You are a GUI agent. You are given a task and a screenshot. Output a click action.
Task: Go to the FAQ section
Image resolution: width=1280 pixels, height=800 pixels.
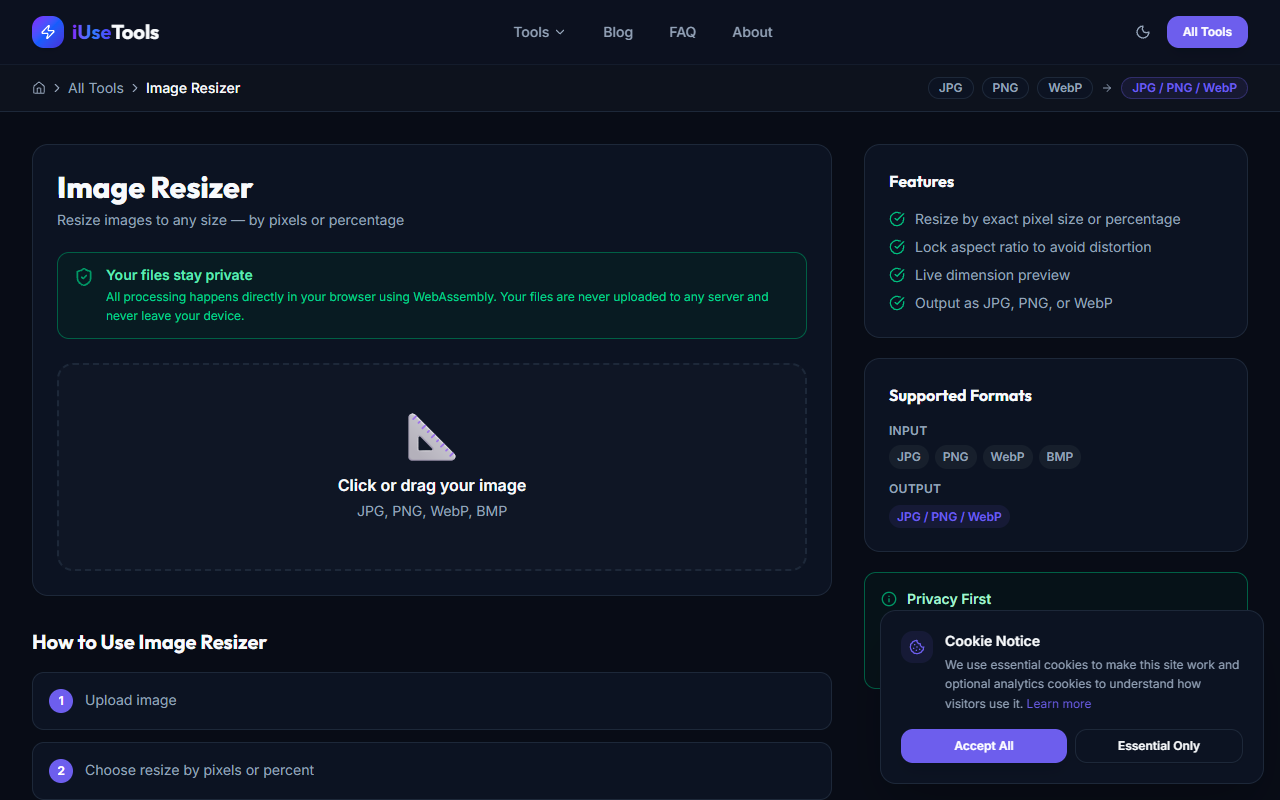point(682,31)
